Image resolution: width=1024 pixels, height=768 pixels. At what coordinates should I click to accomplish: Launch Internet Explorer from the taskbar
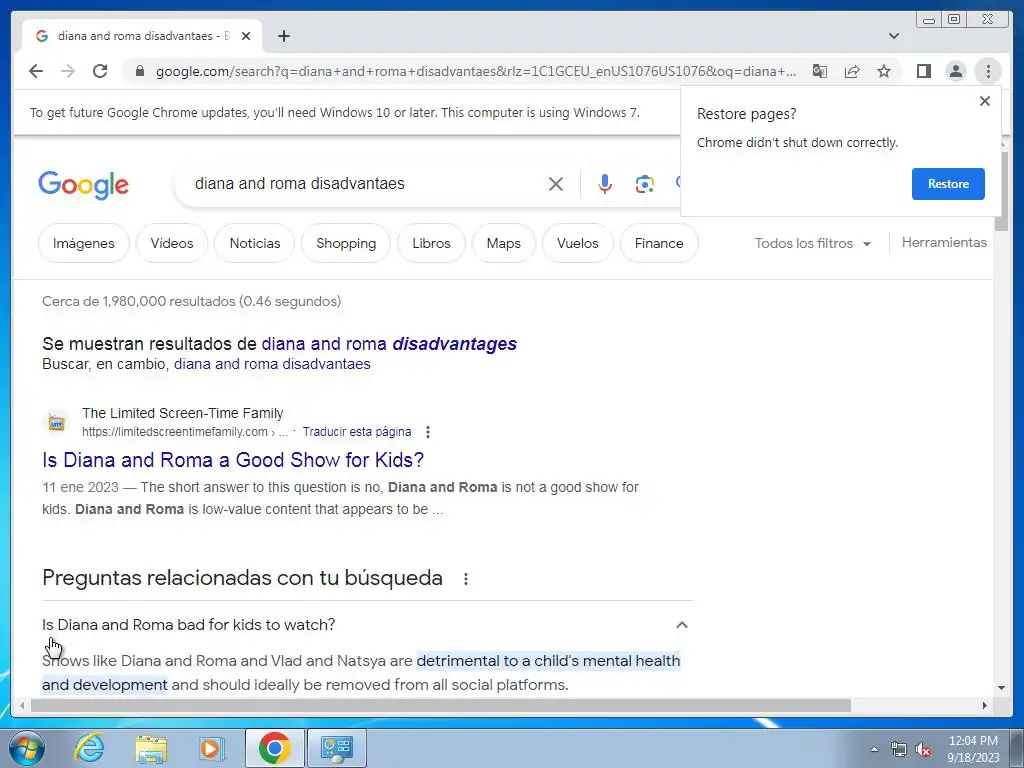click(x=89, y=748)
